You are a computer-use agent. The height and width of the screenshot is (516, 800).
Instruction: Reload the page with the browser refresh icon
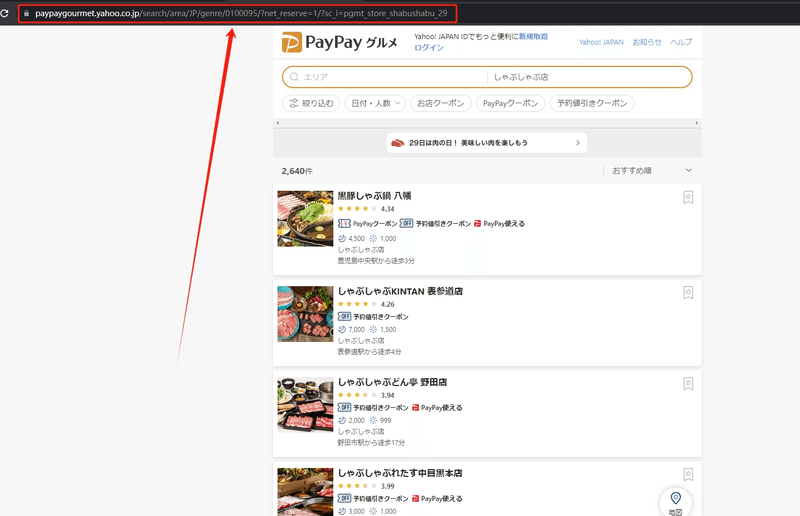(x=4, y=13)
